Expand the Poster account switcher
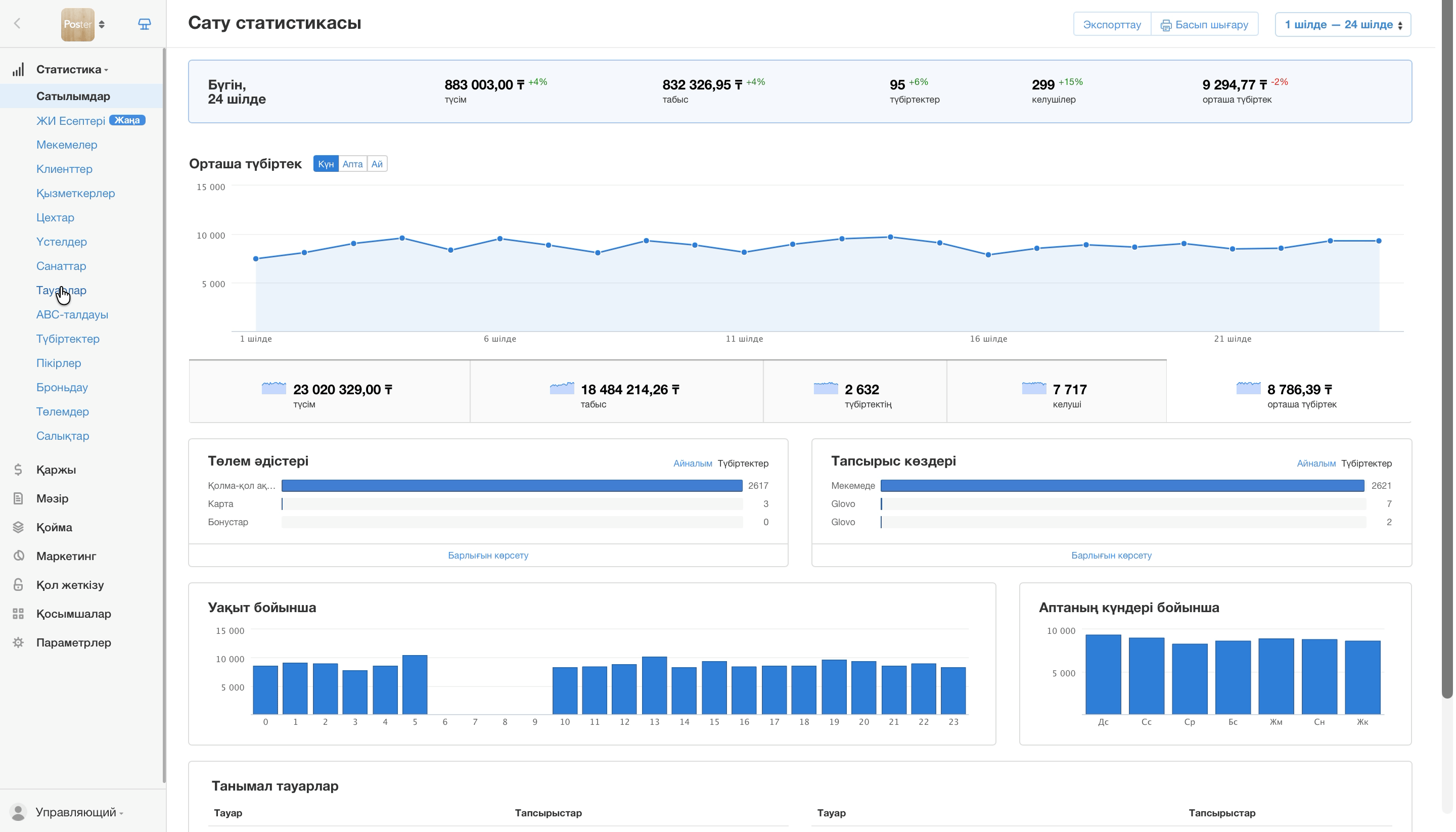 83,24
